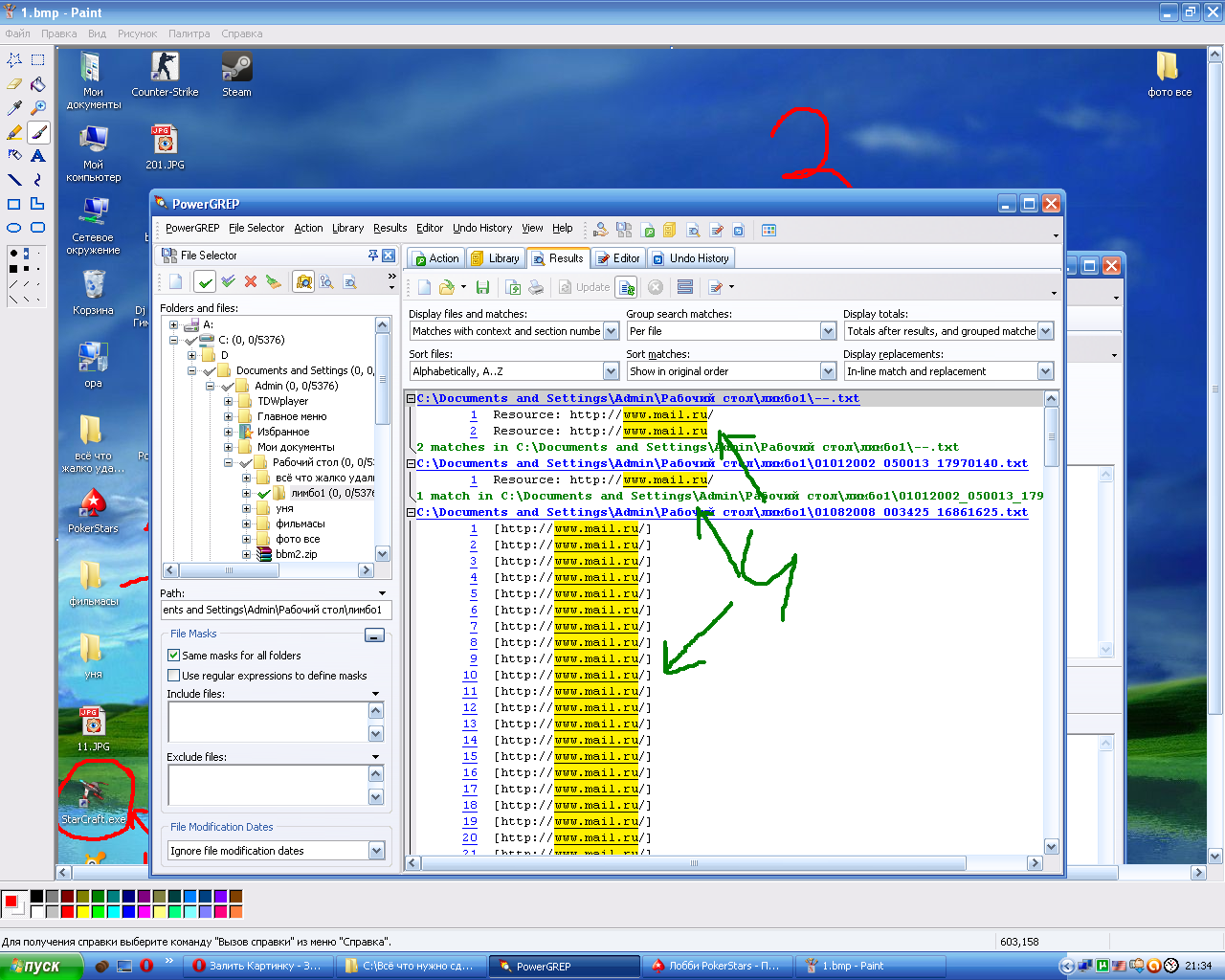Image resolution: width=1225 pixels, height=980 pixels.
Task: Open match line 10 link in the results
Action: pyautogui.click(x=470, y=675)
